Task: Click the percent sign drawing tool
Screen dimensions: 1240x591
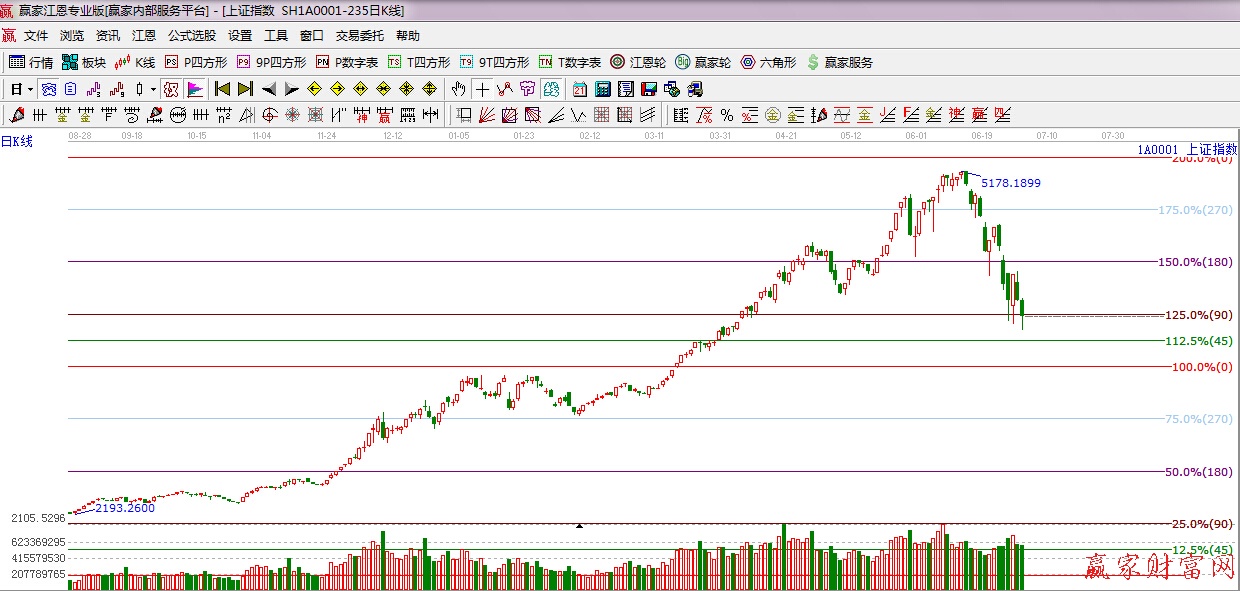Action: [726, 115]
